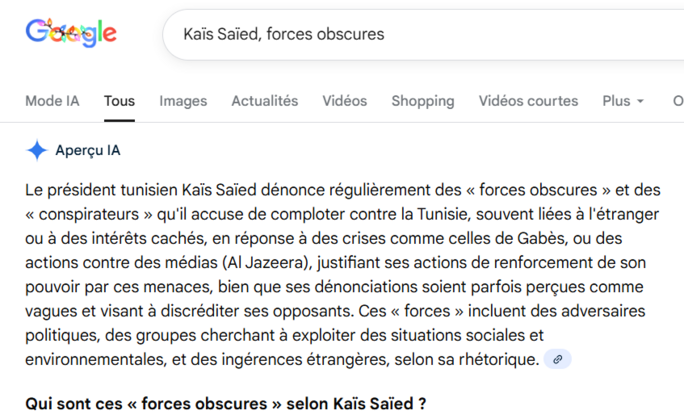Open the Vidéos courtes tab
Image resolution: width=684 pixels, height=419 pixels.
(x=528, y=101)
